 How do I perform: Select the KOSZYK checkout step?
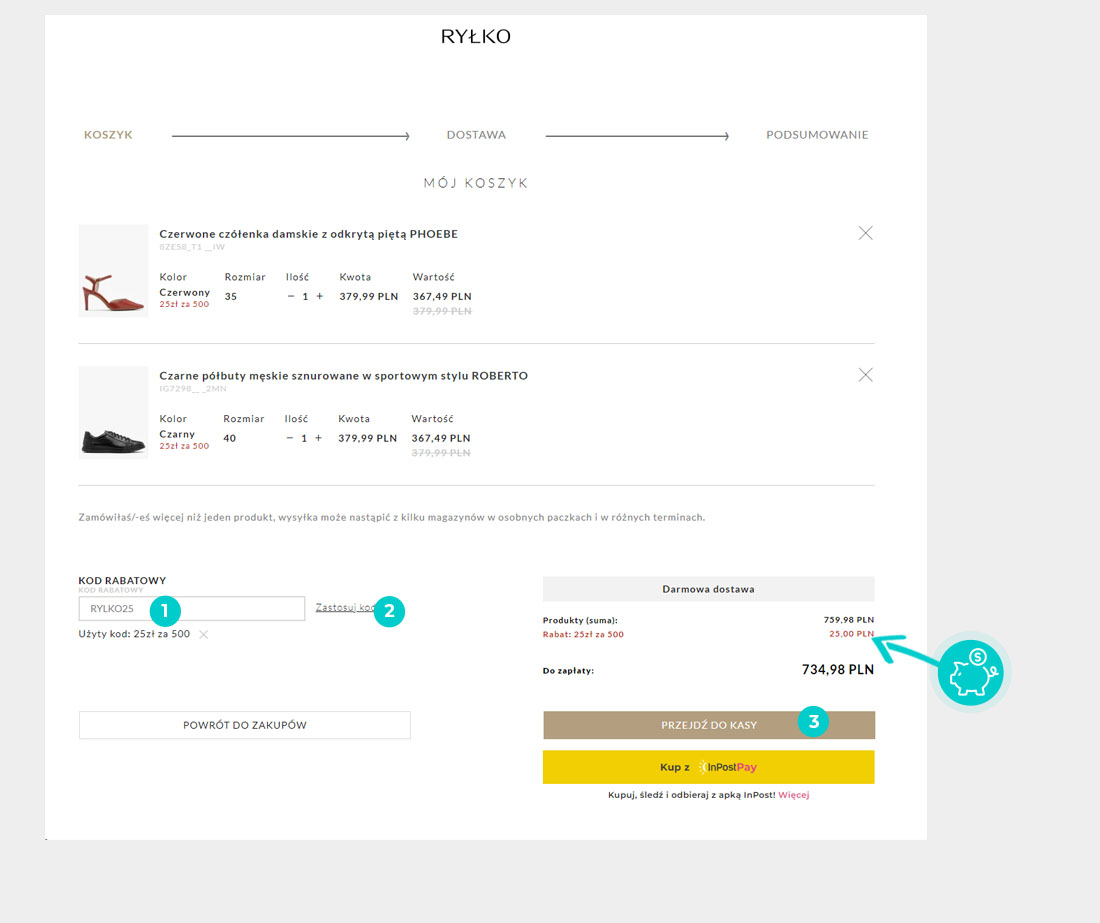(108, 135)
